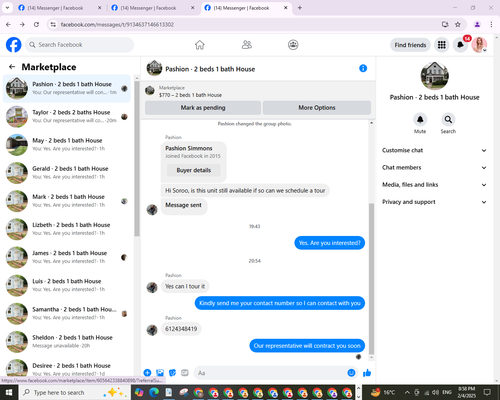Viewport: 500px width, 400px height.
Task: Open the James - 2 beds 1 bath House chat
Action: point(67,257)
